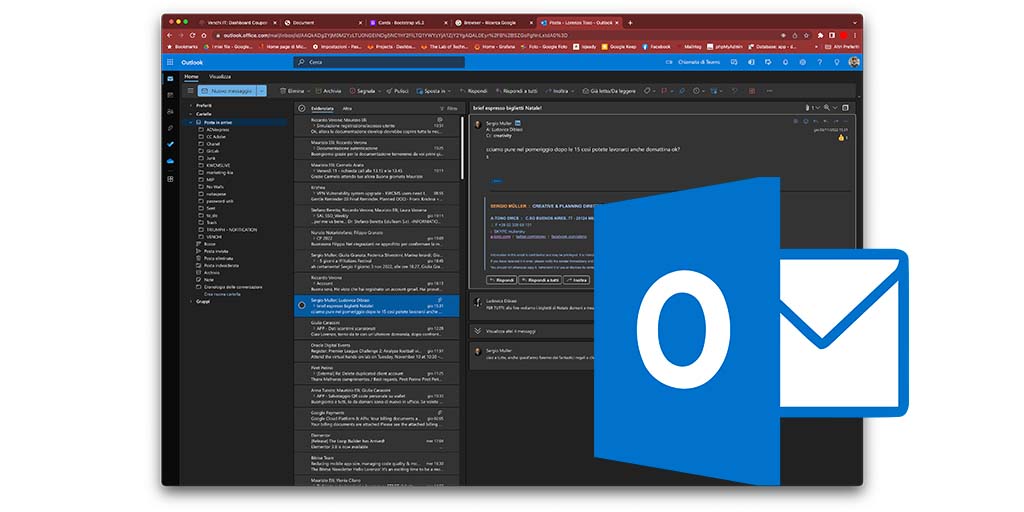Click the Pulisci sweep button
The height and width of the screenshot is (512, 1024).
pyautogui.click(x=398, y=91)
